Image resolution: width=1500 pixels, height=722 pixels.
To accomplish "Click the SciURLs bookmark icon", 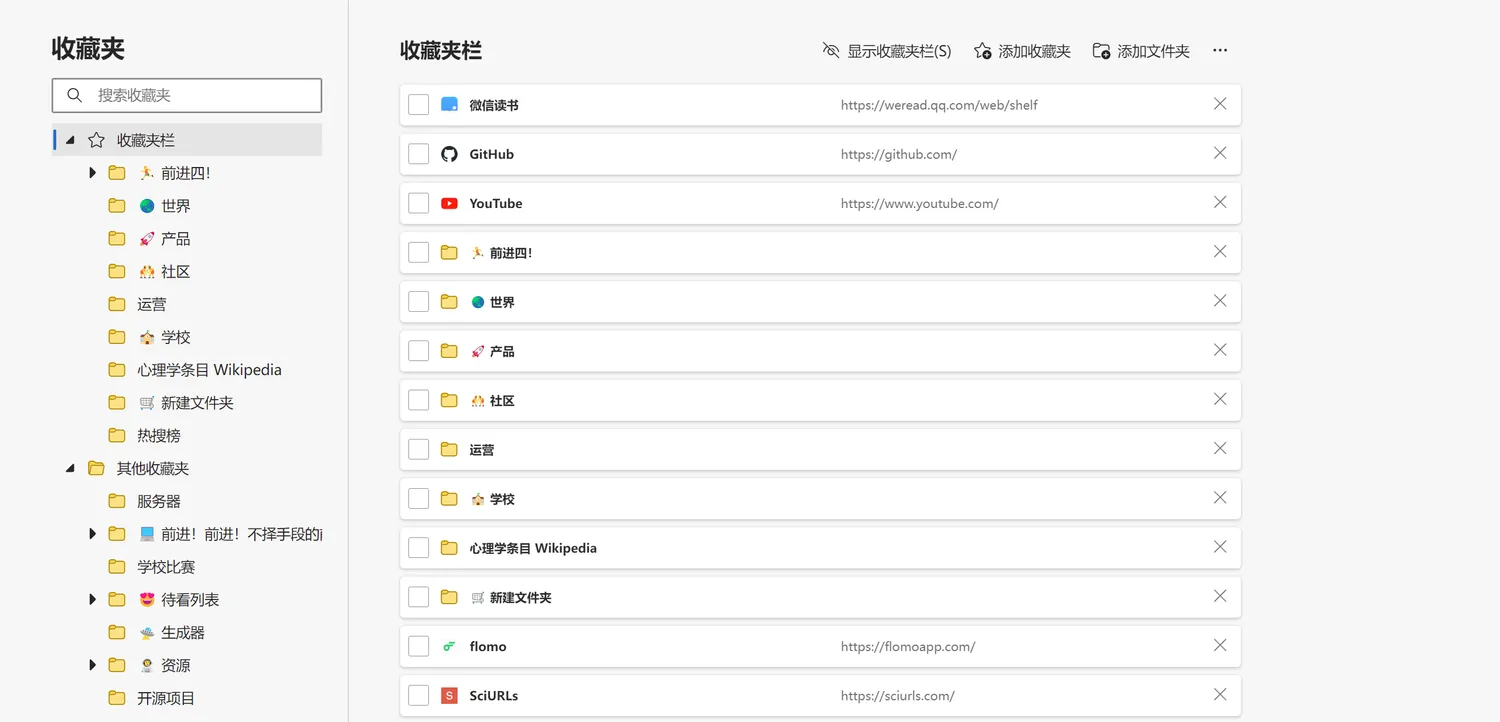I will 449,695.
